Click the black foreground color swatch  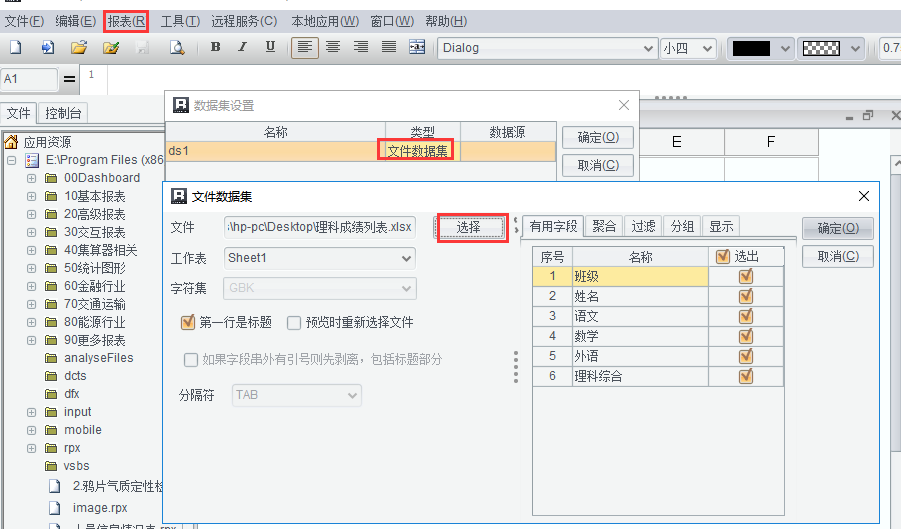751,49
